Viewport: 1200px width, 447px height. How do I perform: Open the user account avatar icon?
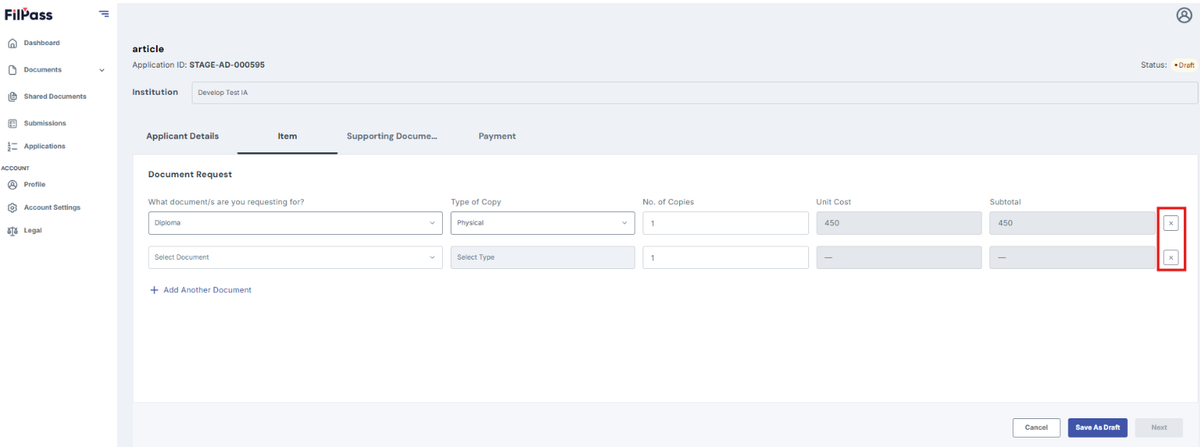click(1184, 15)
